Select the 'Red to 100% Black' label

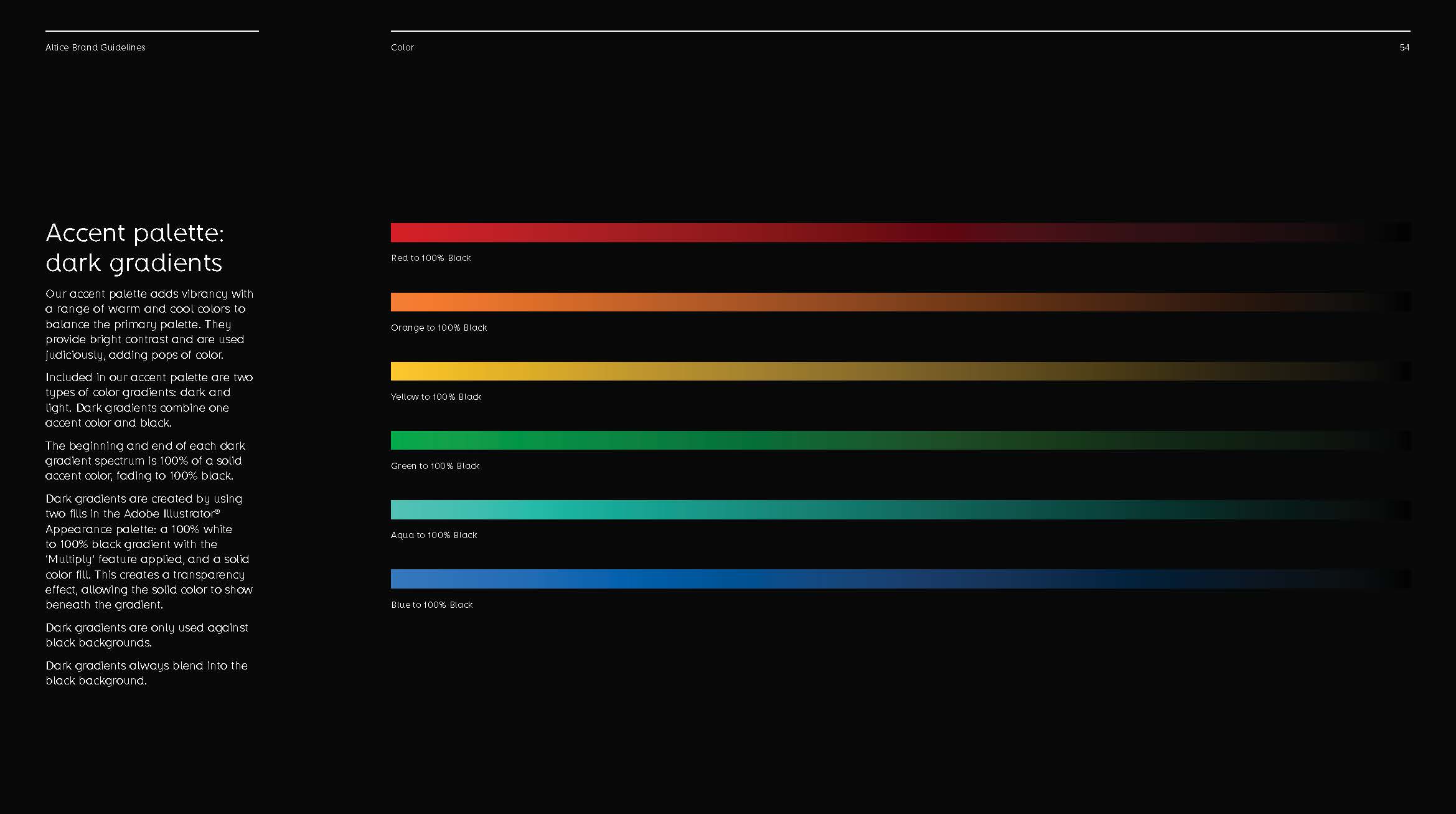click(x=431, y=258)
